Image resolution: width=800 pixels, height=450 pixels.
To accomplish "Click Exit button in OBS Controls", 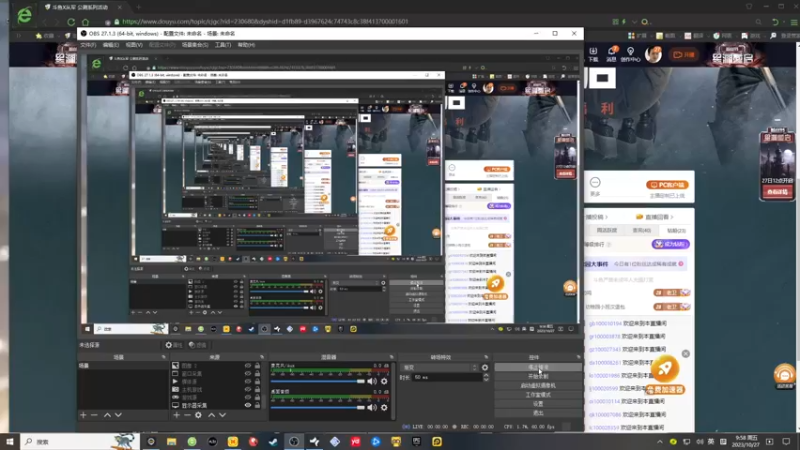I will pos(538,413).
